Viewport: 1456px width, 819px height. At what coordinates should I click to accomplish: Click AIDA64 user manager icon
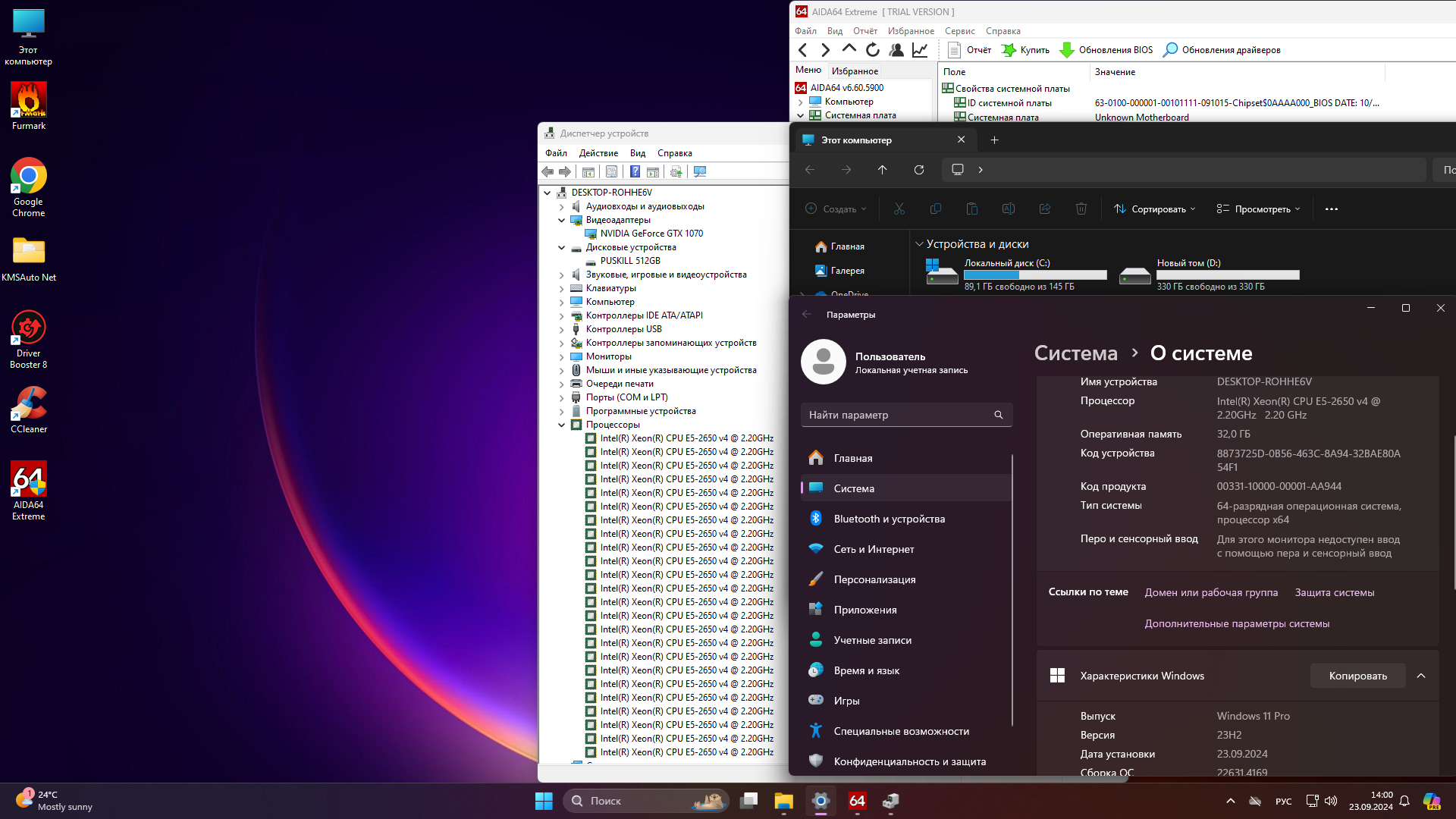(x=896, y=50)
